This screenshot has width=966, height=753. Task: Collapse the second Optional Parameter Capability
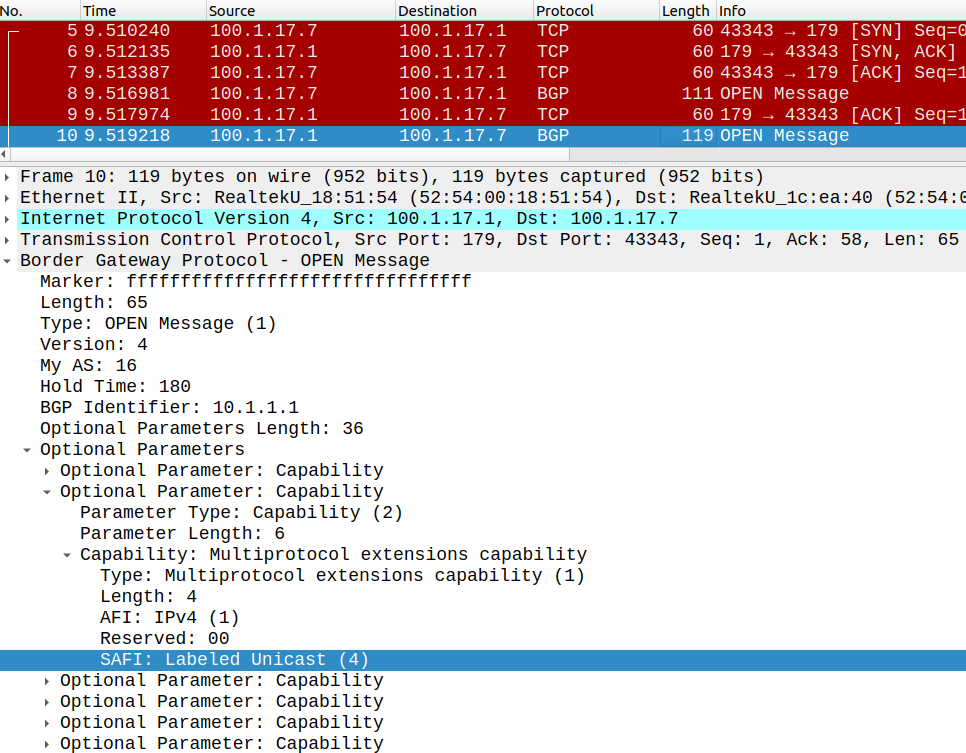point(47,492)
